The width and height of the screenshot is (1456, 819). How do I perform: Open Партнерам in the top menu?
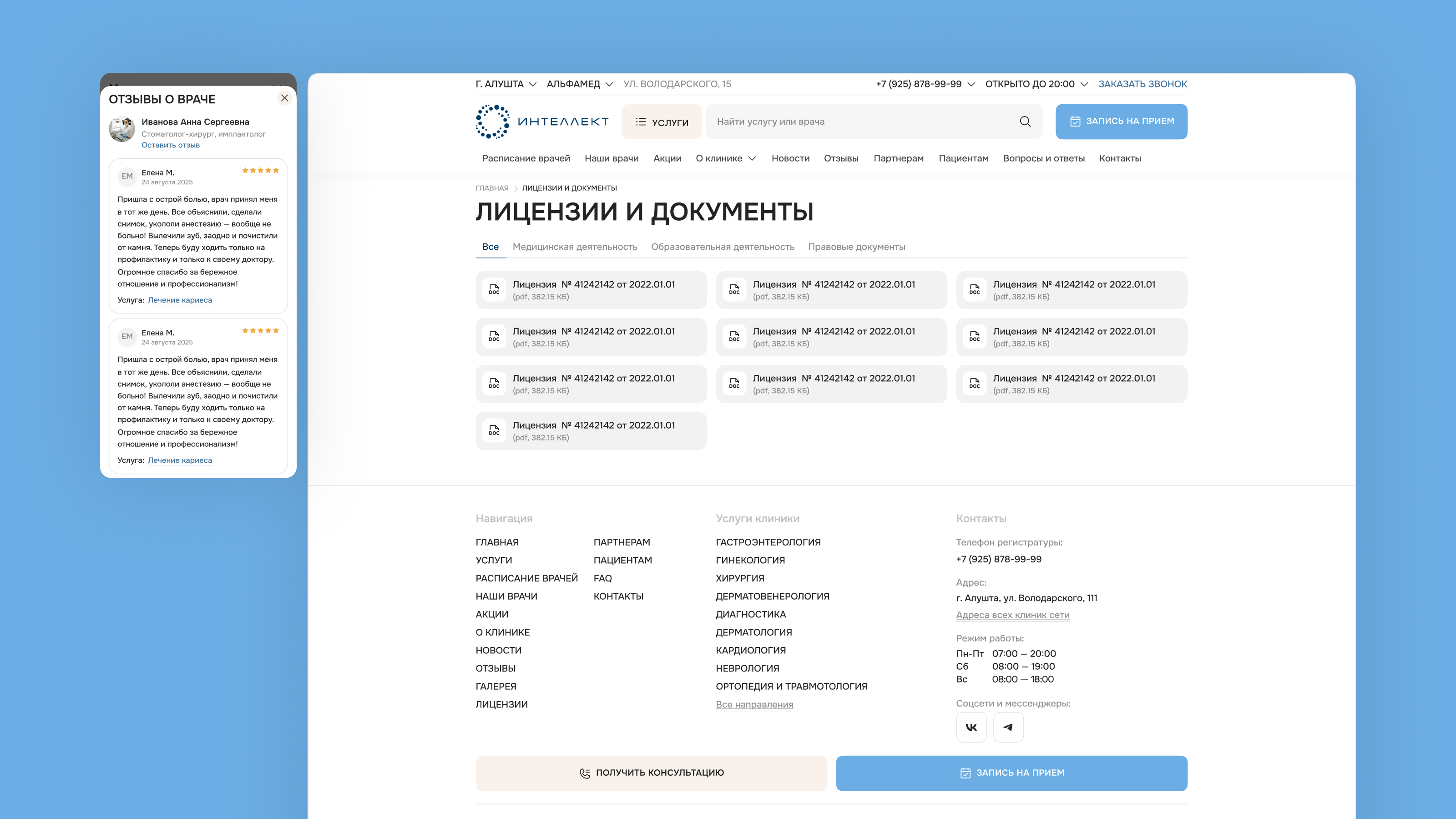[x=898, y=159]
